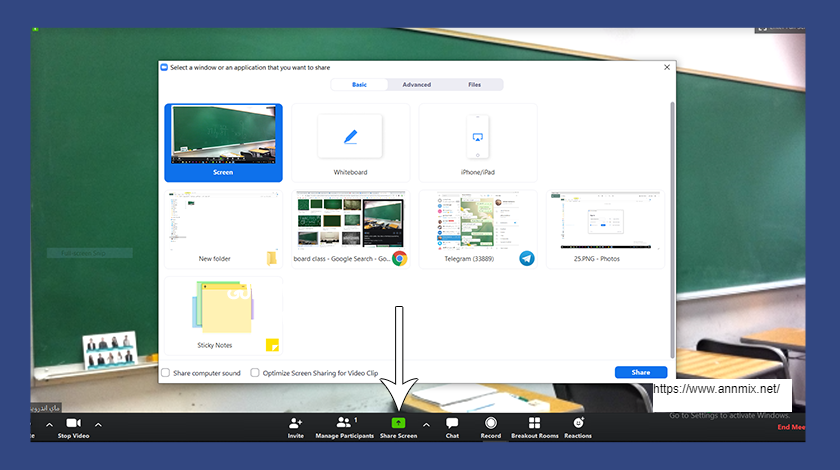The image size is (840, 470).
Task: Check Optimize Screen Sharing for Video Clip
Action: pos(255,373)
